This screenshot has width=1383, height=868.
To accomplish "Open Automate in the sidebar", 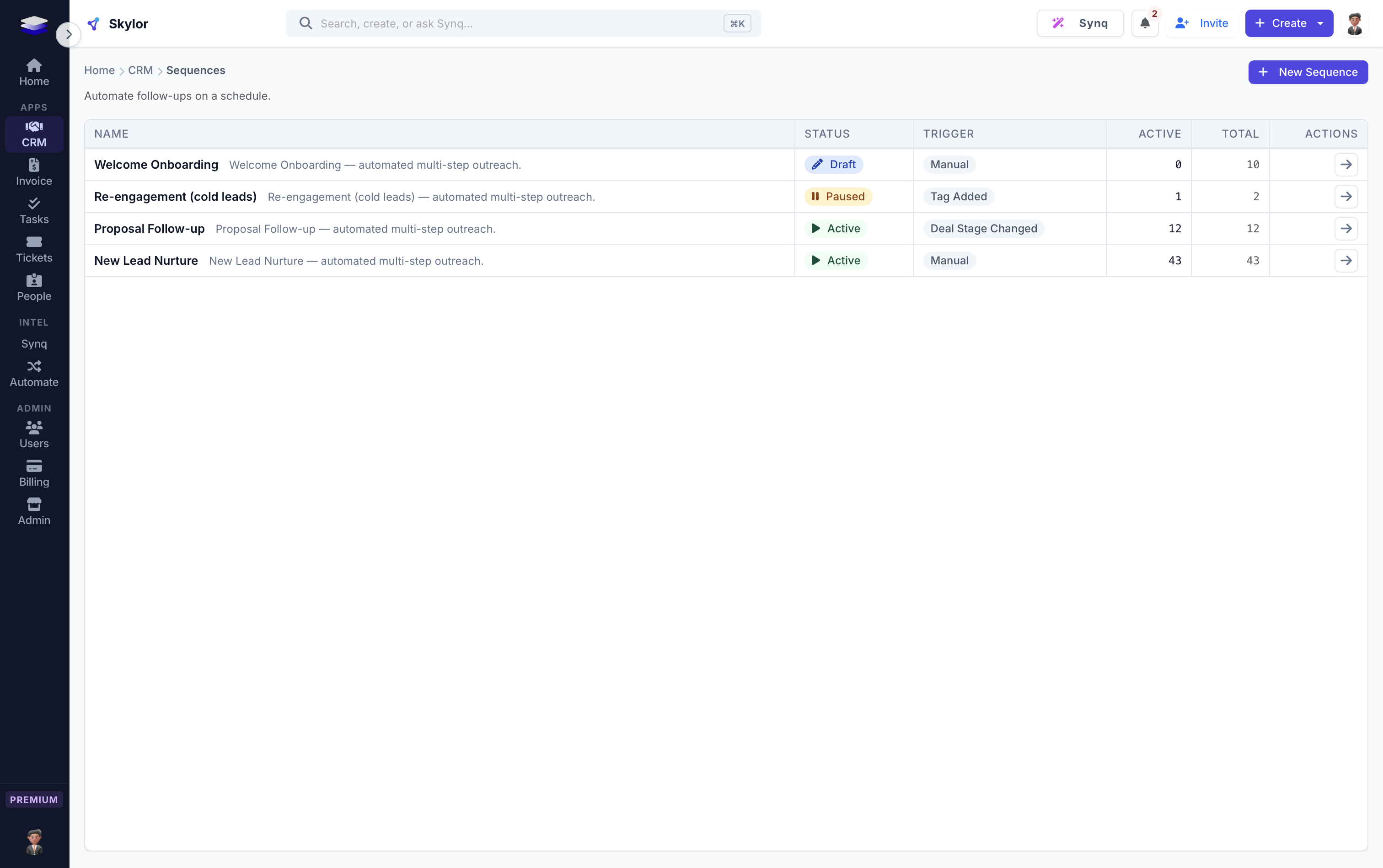I will coord(34,374).
